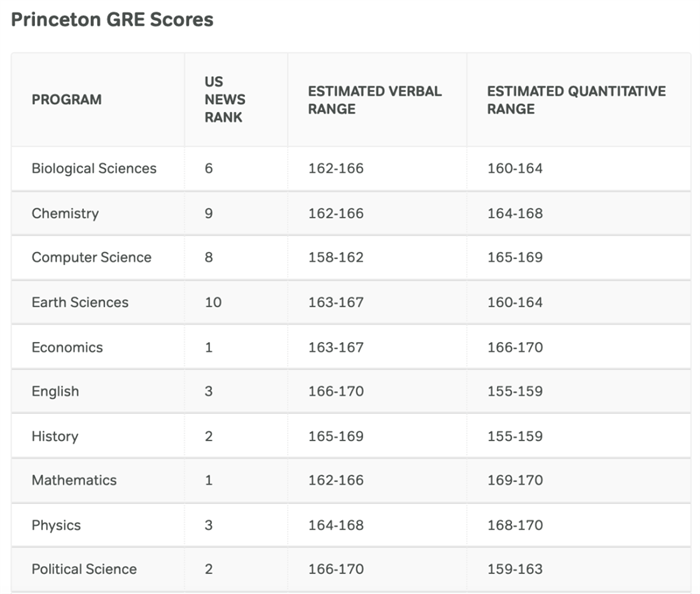Select the PROGRAM column header
The image size is (700, 594).
click(x=66, y=99)
